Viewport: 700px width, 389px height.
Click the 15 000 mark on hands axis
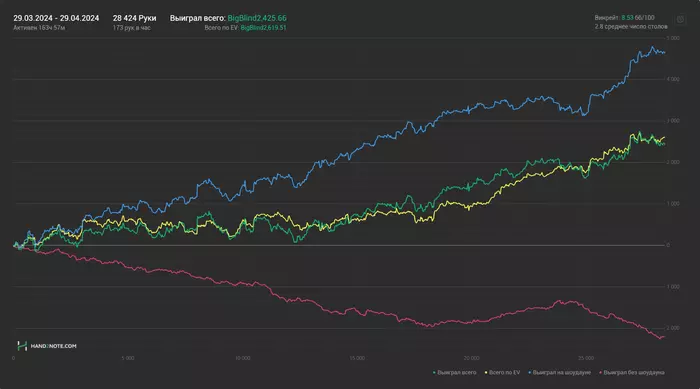357,358
